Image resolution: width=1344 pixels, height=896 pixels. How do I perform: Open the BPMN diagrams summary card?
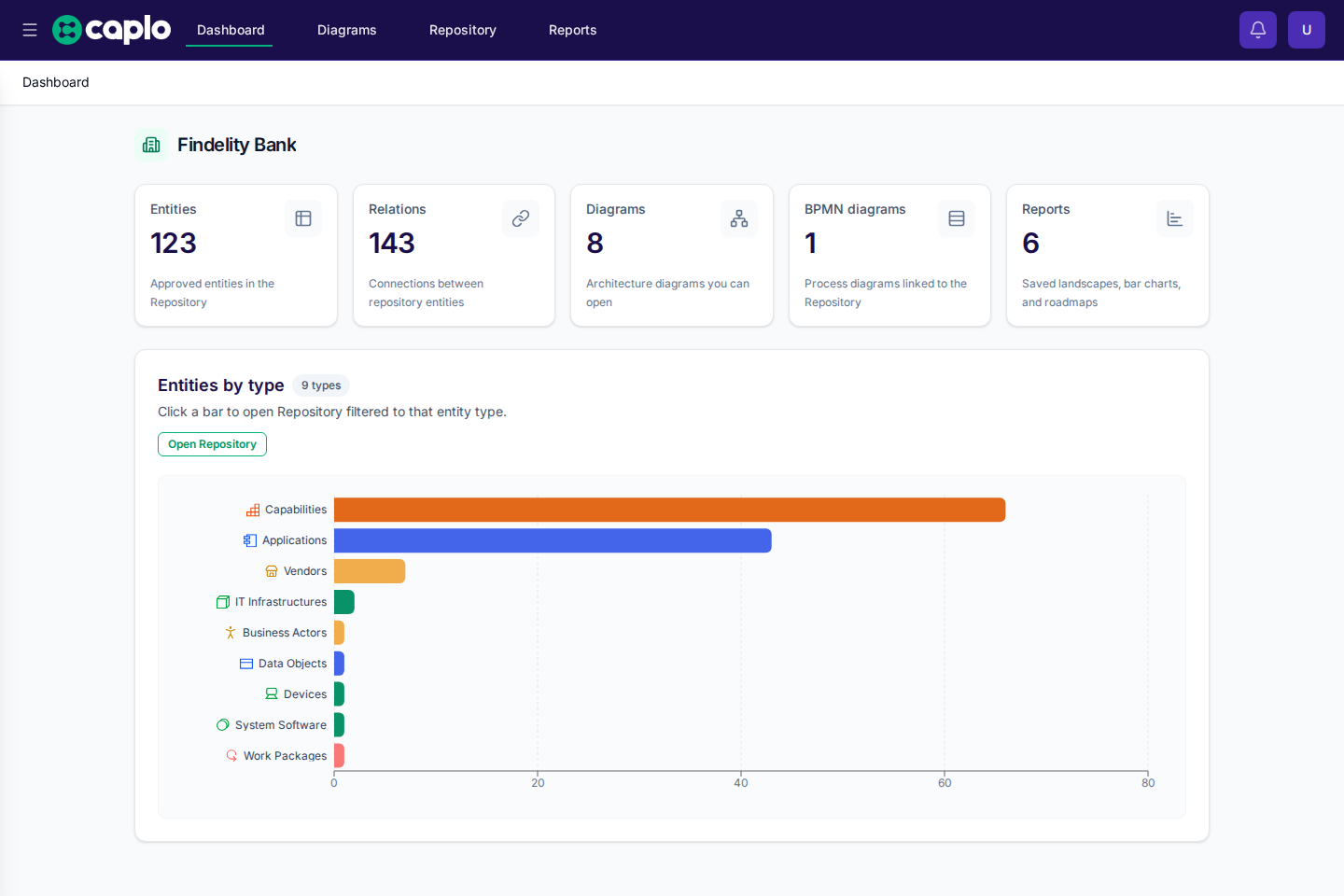[x=889, y=256]
